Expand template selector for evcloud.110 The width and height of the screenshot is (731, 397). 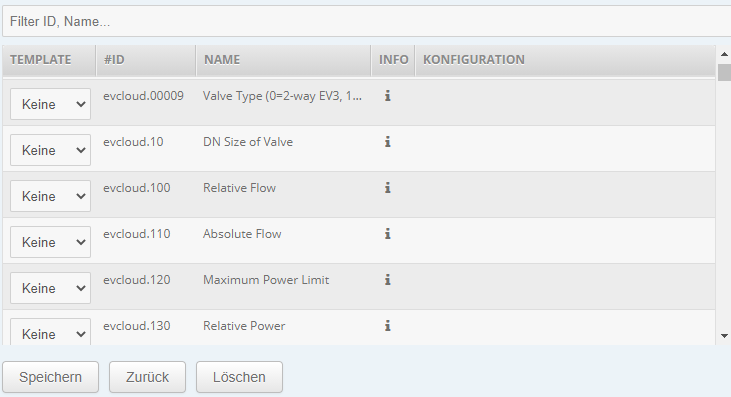pos(50,242)
